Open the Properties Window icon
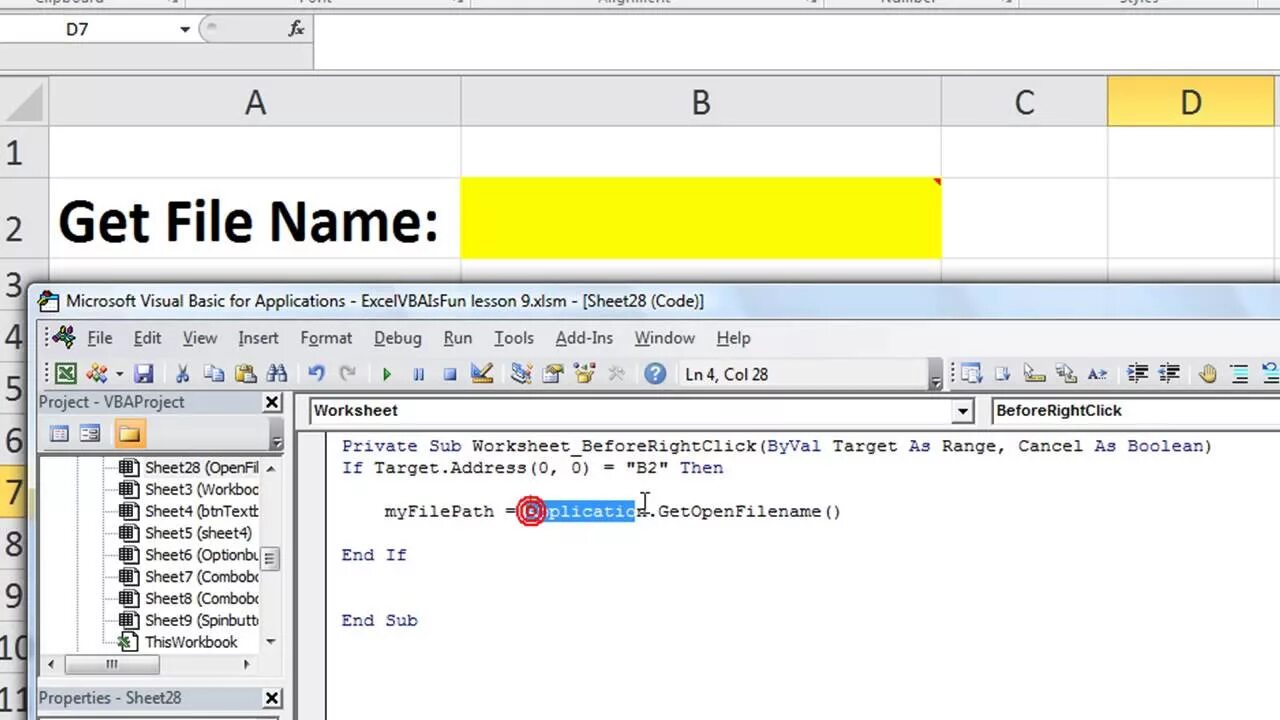The image size is (1280, 720). pyautogui.click(x=552, y=374)
